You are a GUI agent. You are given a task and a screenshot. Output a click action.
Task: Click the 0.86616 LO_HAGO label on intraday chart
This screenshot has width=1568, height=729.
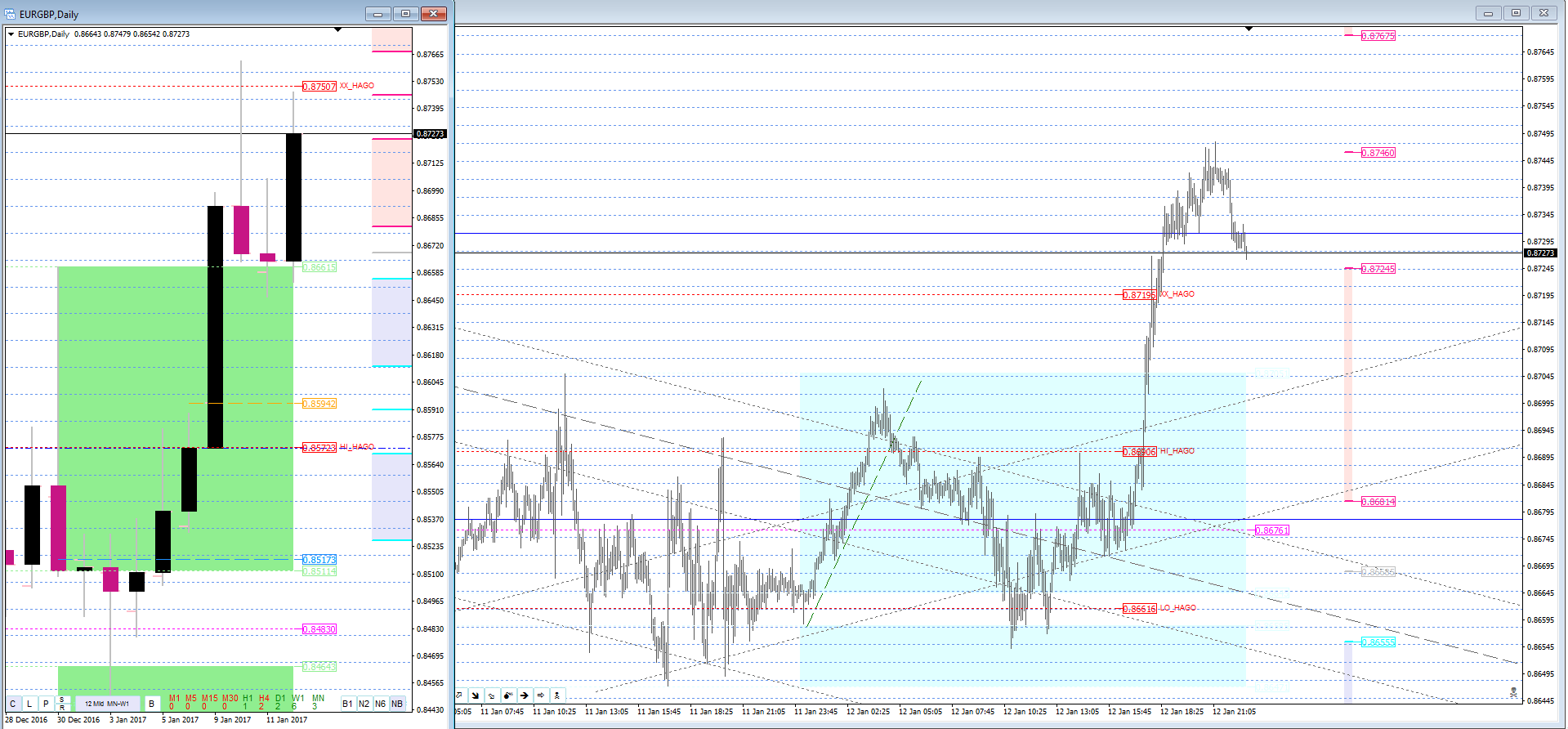(1159, 608)
